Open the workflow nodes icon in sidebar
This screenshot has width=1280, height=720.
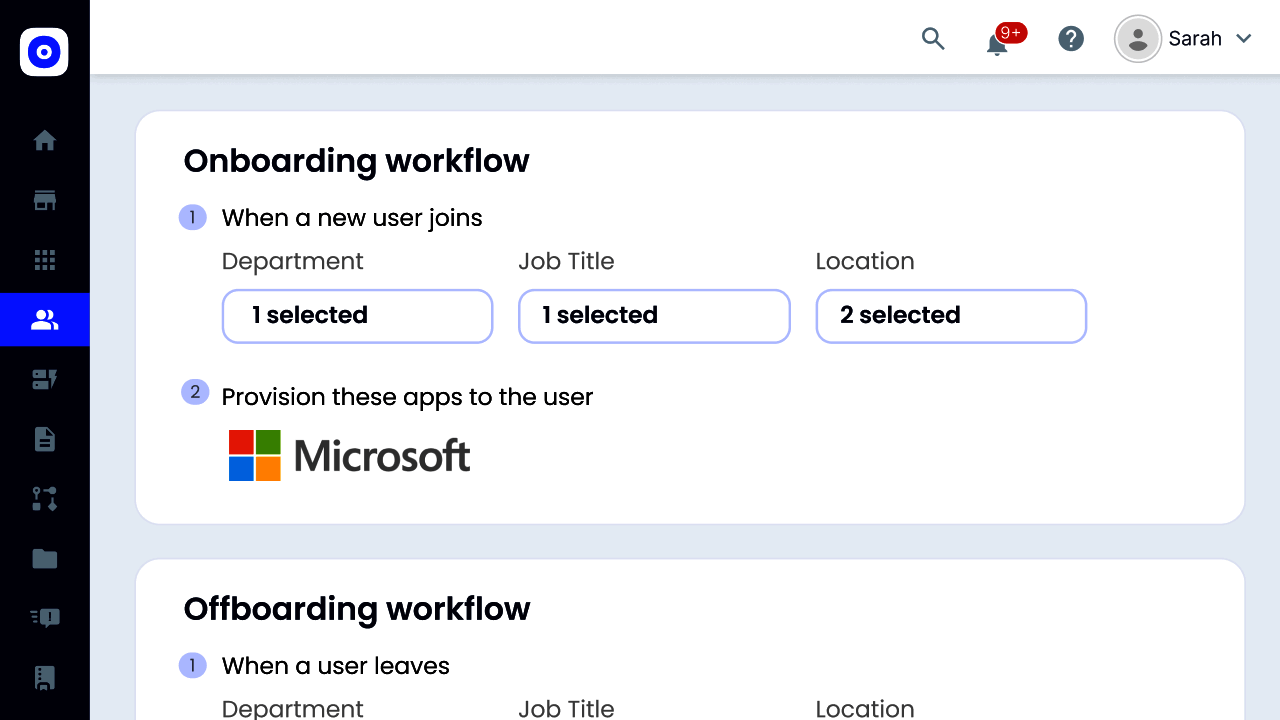(x=45, y=499)
